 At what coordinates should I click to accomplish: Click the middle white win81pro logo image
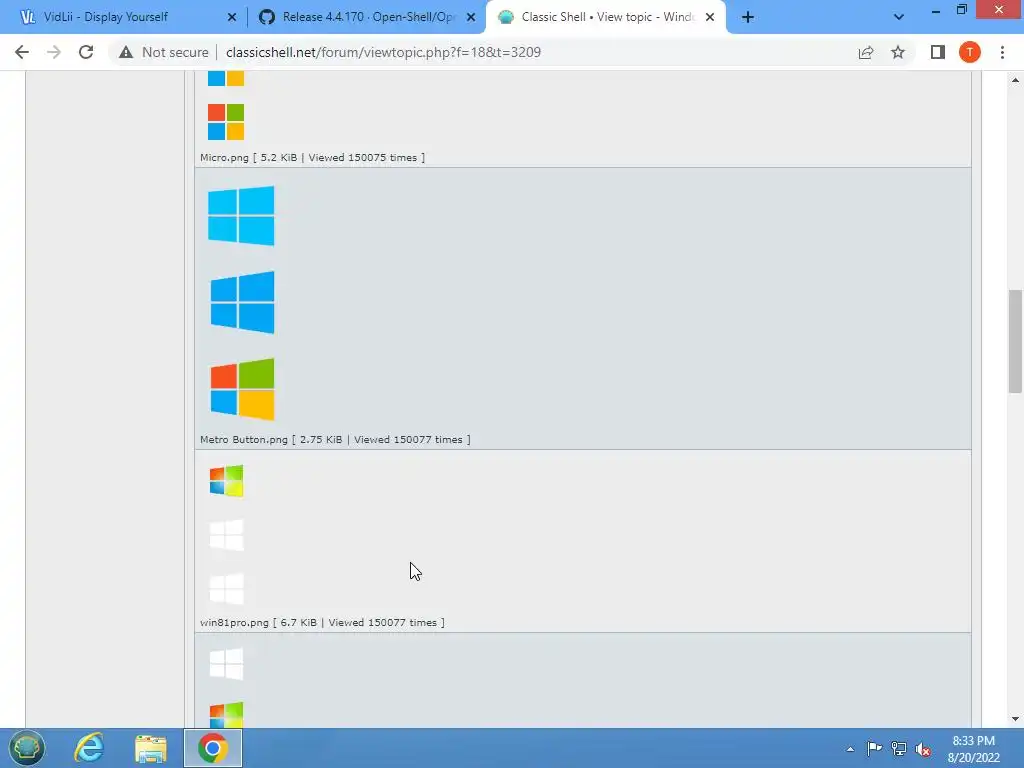(227, 535)
